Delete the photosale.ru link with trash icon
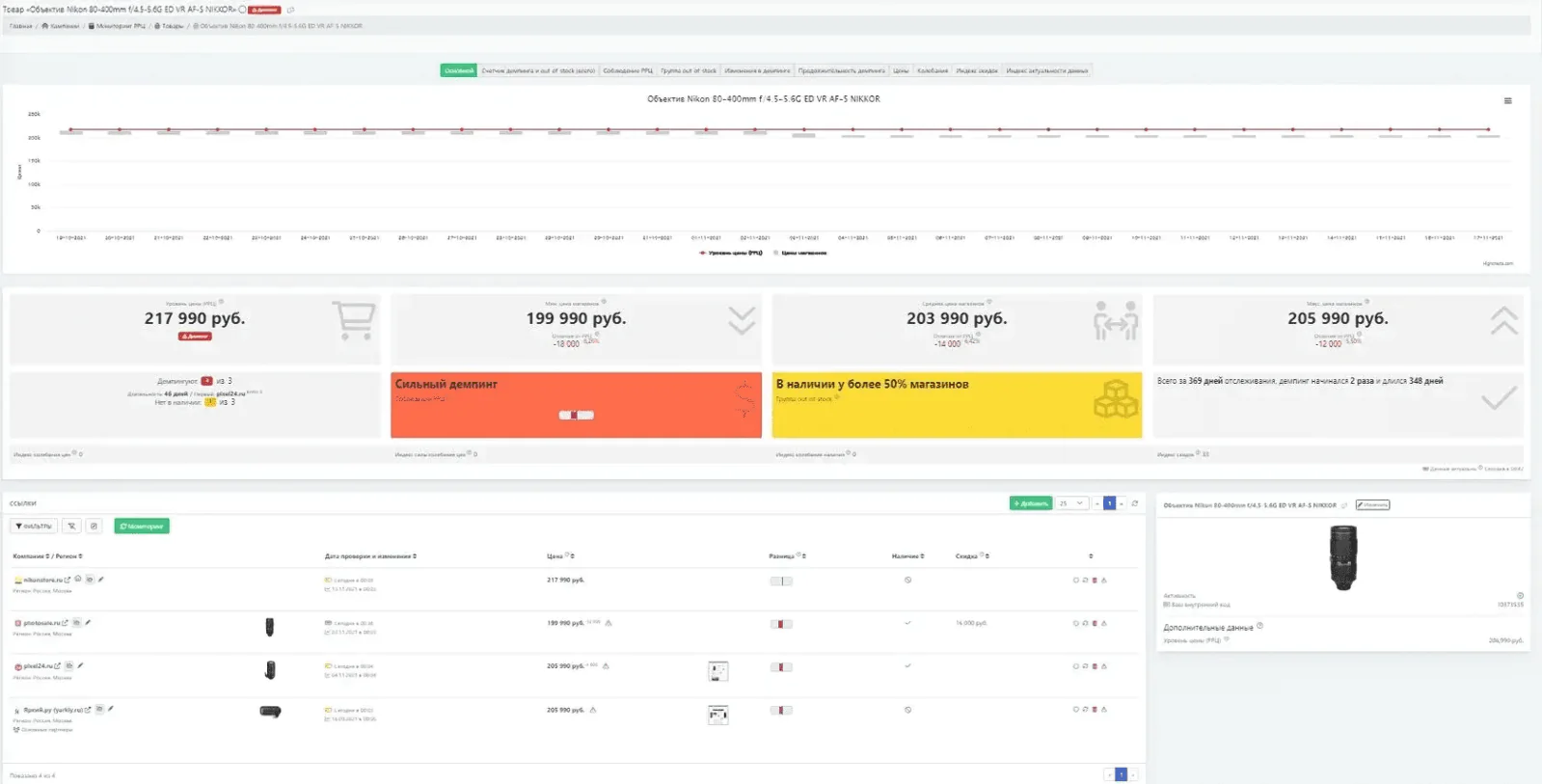The image size is (1542, 784). [x=1095, y=623]
